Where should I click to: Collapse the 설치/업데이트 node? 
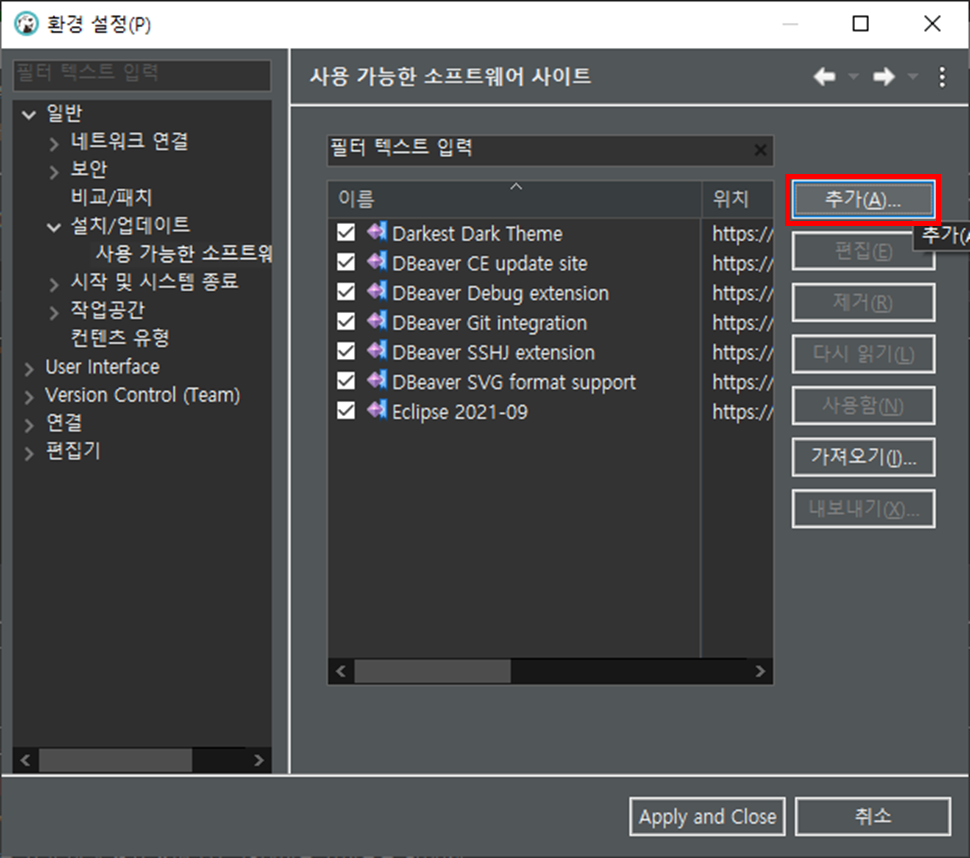pyautogui.click(x=54, y=227)
